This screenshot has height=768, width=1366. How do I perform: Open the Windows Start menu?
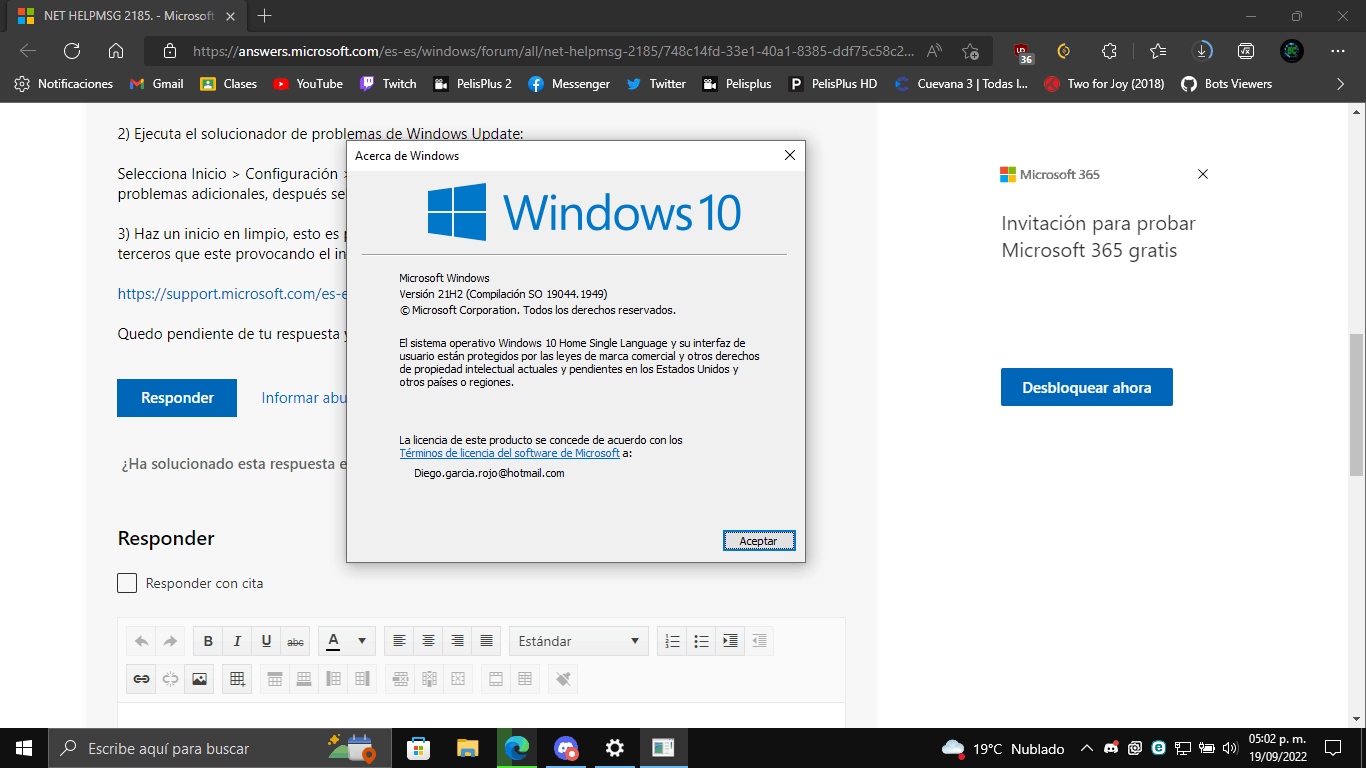(x=24, y=748)
